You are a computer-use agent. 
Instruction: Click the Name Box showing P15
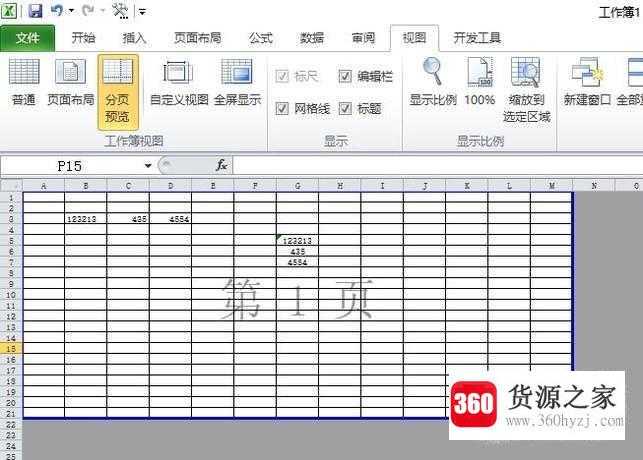coord(70,166)
